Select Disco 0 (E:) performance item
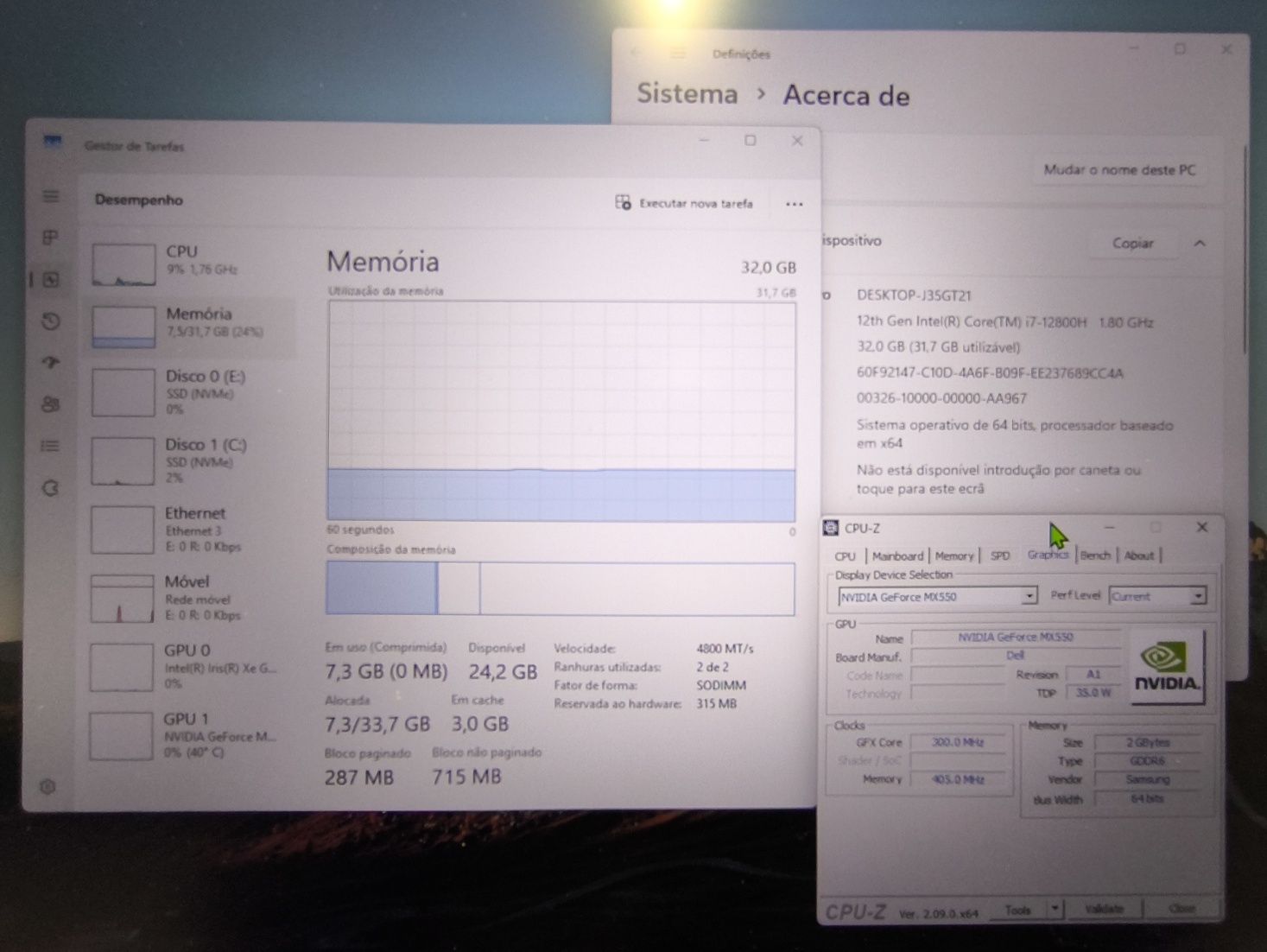1267x952 pixels. 192,391
